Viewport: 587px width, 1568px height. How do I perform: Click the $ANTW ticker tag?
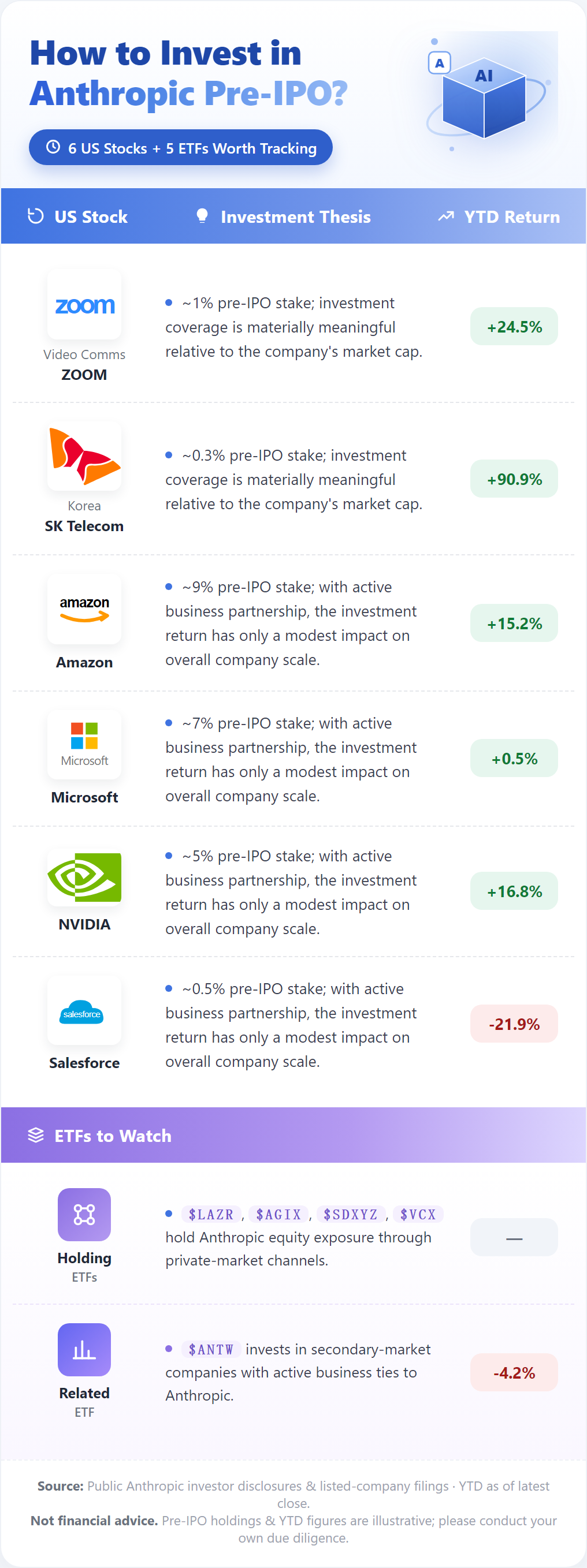click(x=211, y=1349)
